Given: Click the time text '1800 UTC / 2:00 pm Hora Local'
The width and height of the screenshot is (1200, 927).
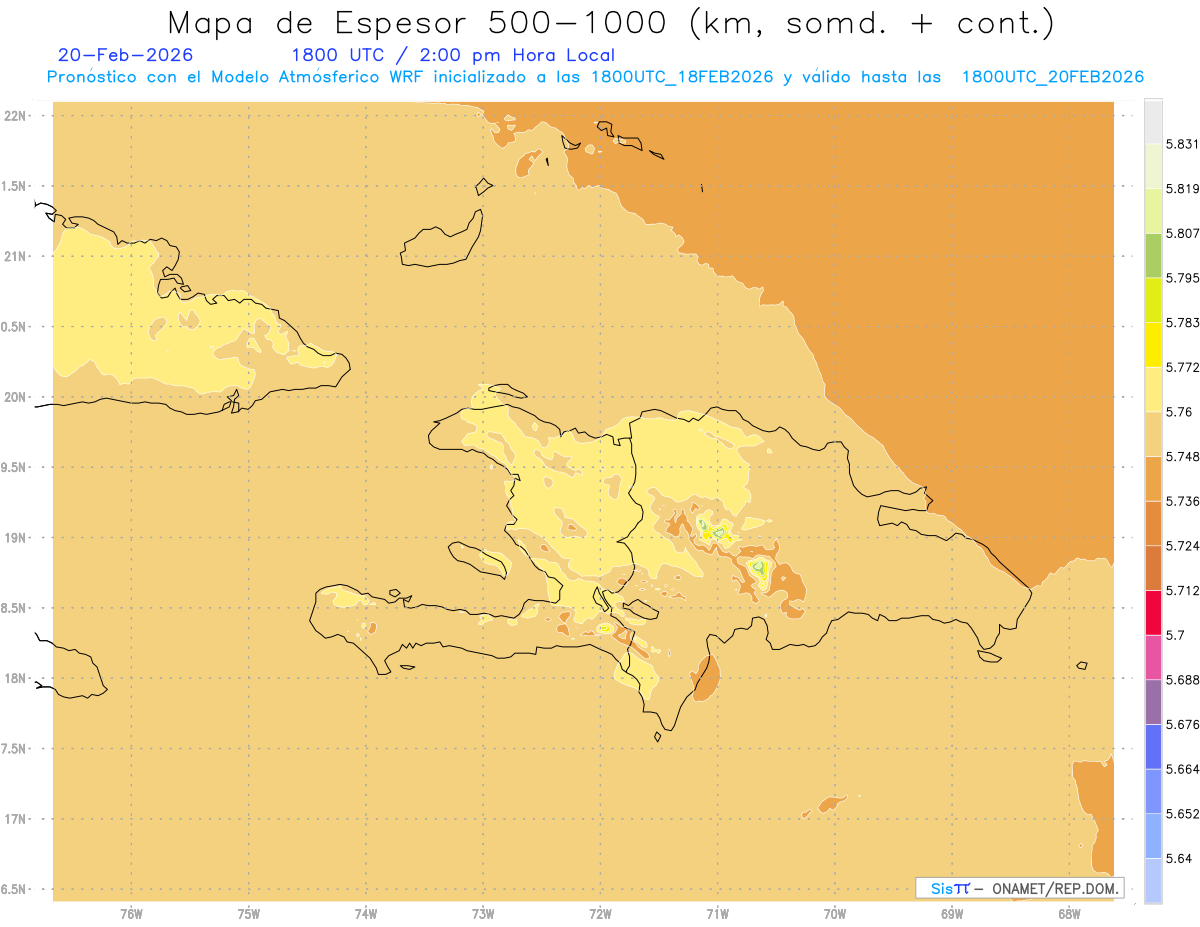Looking at the screenshot, I should pyautogui.click(x=452, y=55).
